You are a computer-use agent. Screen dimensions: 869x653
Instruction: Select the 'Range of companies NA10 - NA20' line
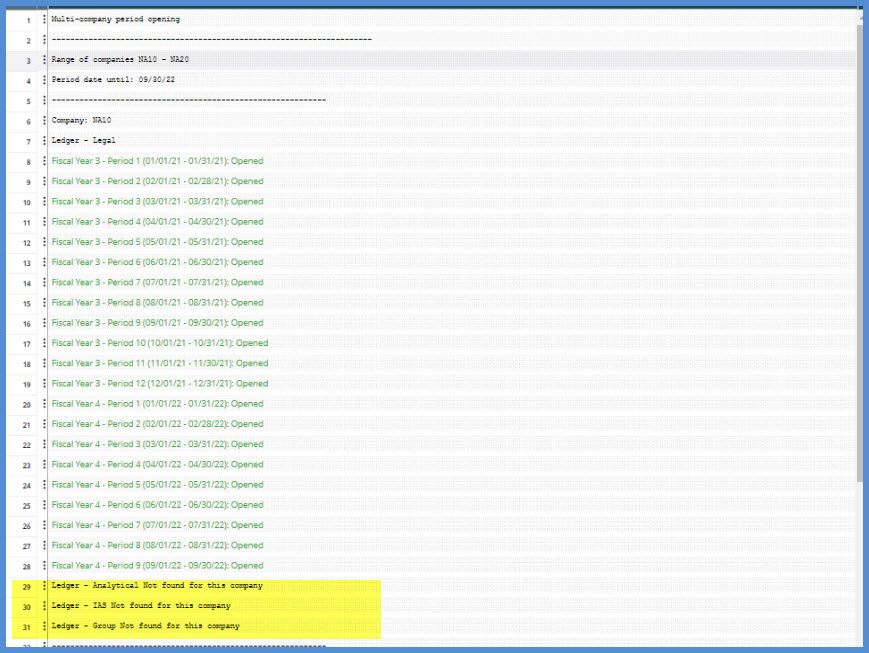tap(120, 60)
